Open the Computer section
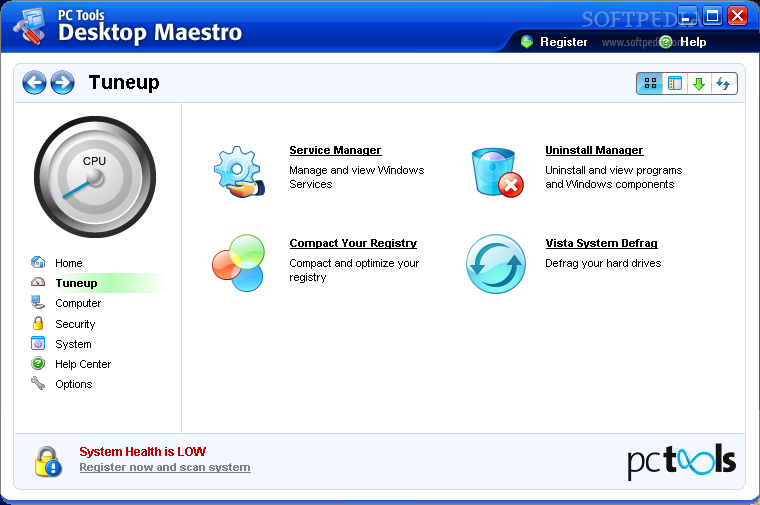Viewport: 760px width, 505px height. 78,303
